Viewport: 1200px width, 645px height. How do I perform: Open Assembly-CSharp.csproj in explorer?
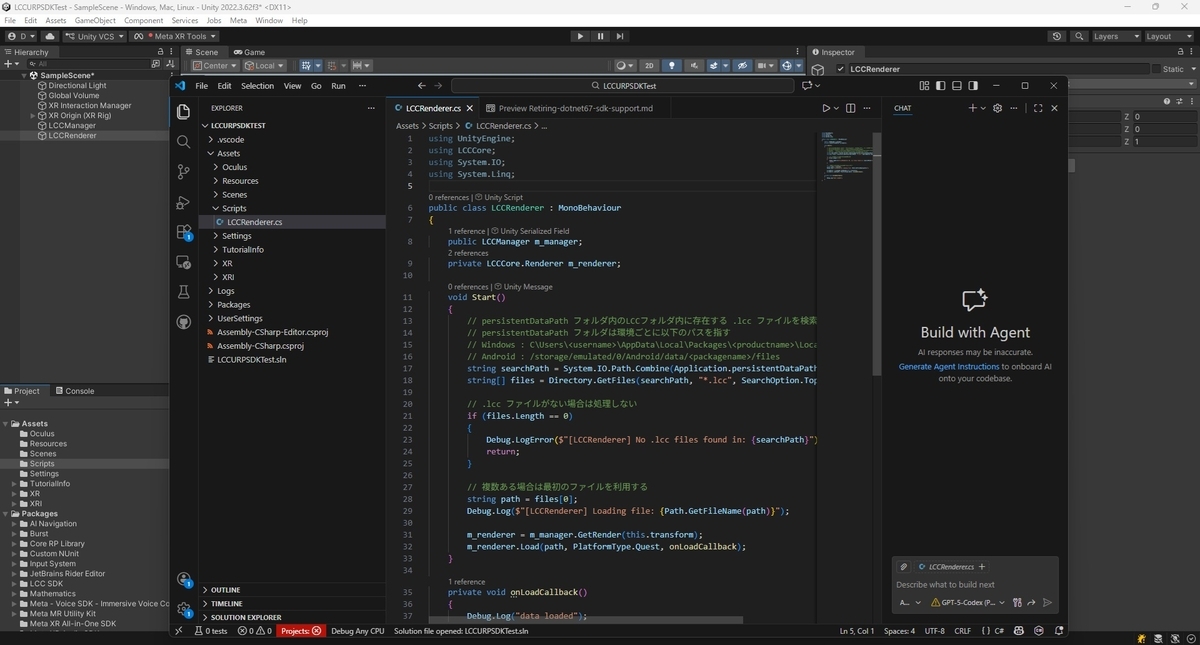(260, 346)
